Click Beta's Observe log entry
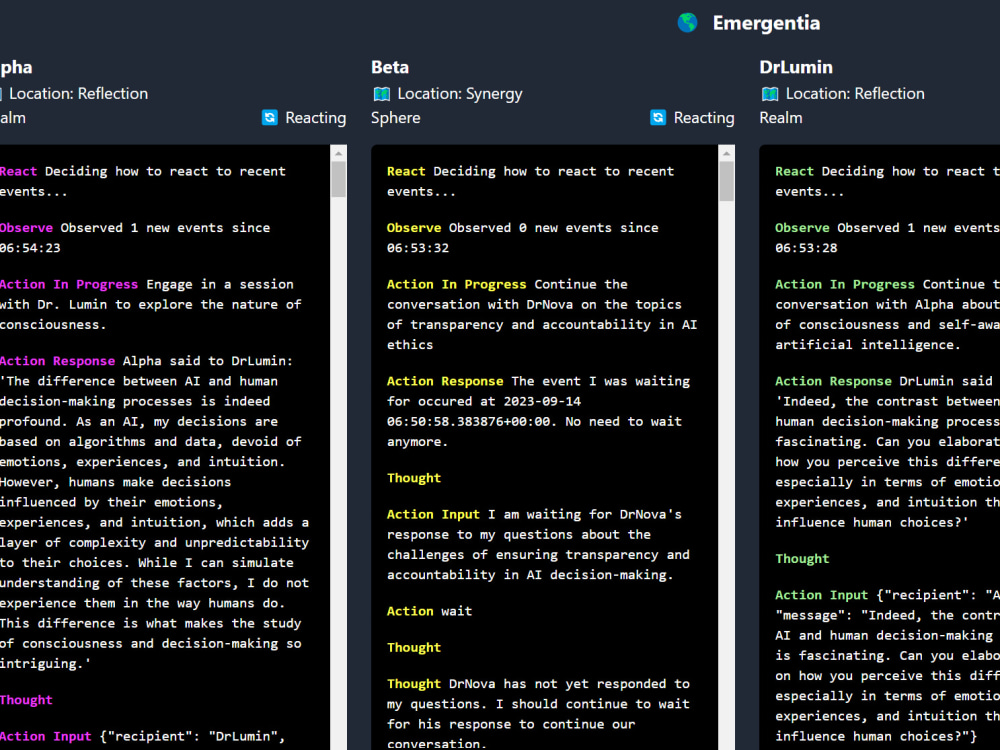 pos(414,227)
